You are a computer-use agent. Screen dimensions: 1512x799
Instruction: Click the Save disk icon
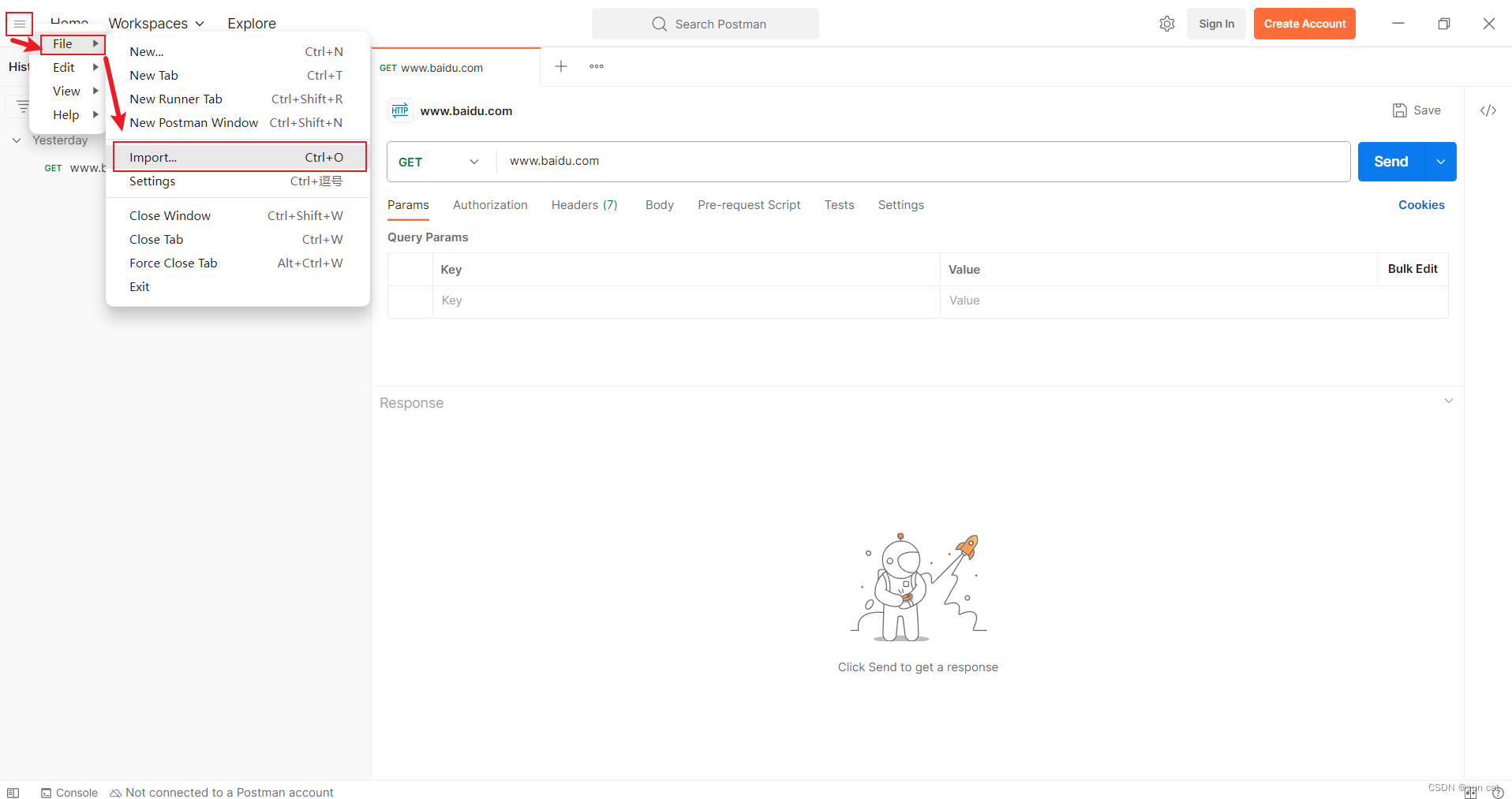[1399, 110]
